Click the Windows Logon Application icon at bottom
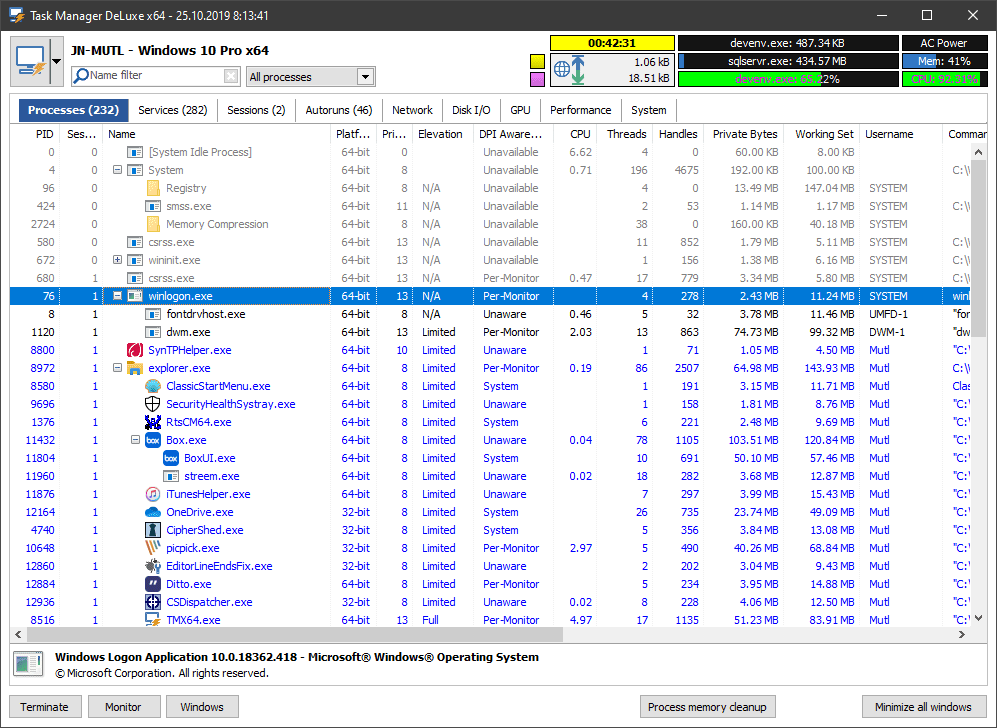 click(x=27, y=664)
